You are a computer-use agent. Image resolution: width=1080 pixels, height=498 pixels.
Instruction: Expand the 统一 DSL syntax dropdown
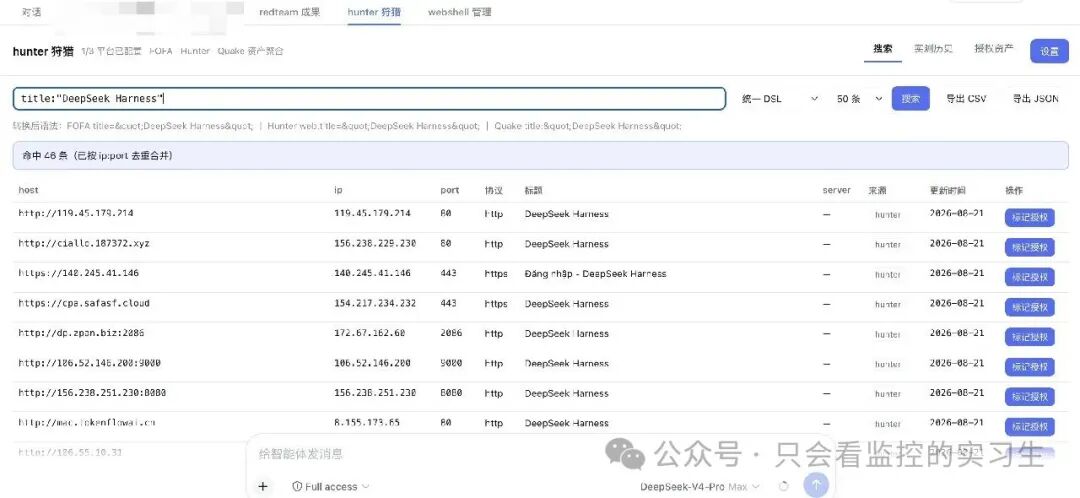coord(780,98)
